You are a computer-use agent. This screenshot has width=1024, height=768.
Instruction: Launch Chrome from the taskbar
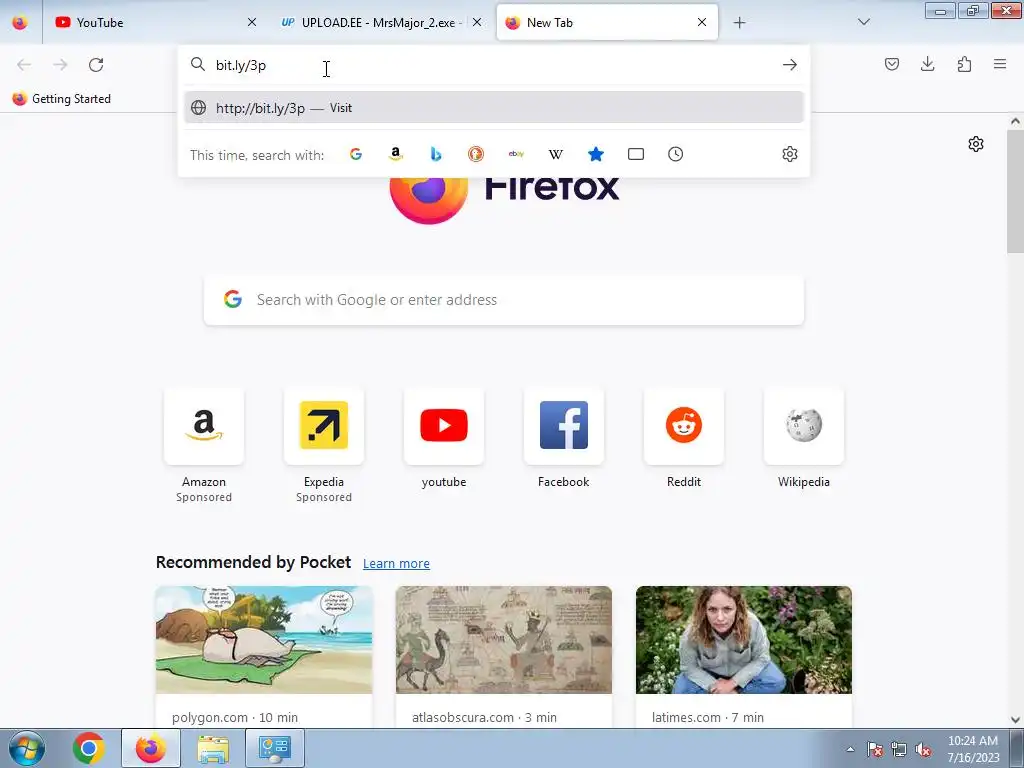(89, 748)
